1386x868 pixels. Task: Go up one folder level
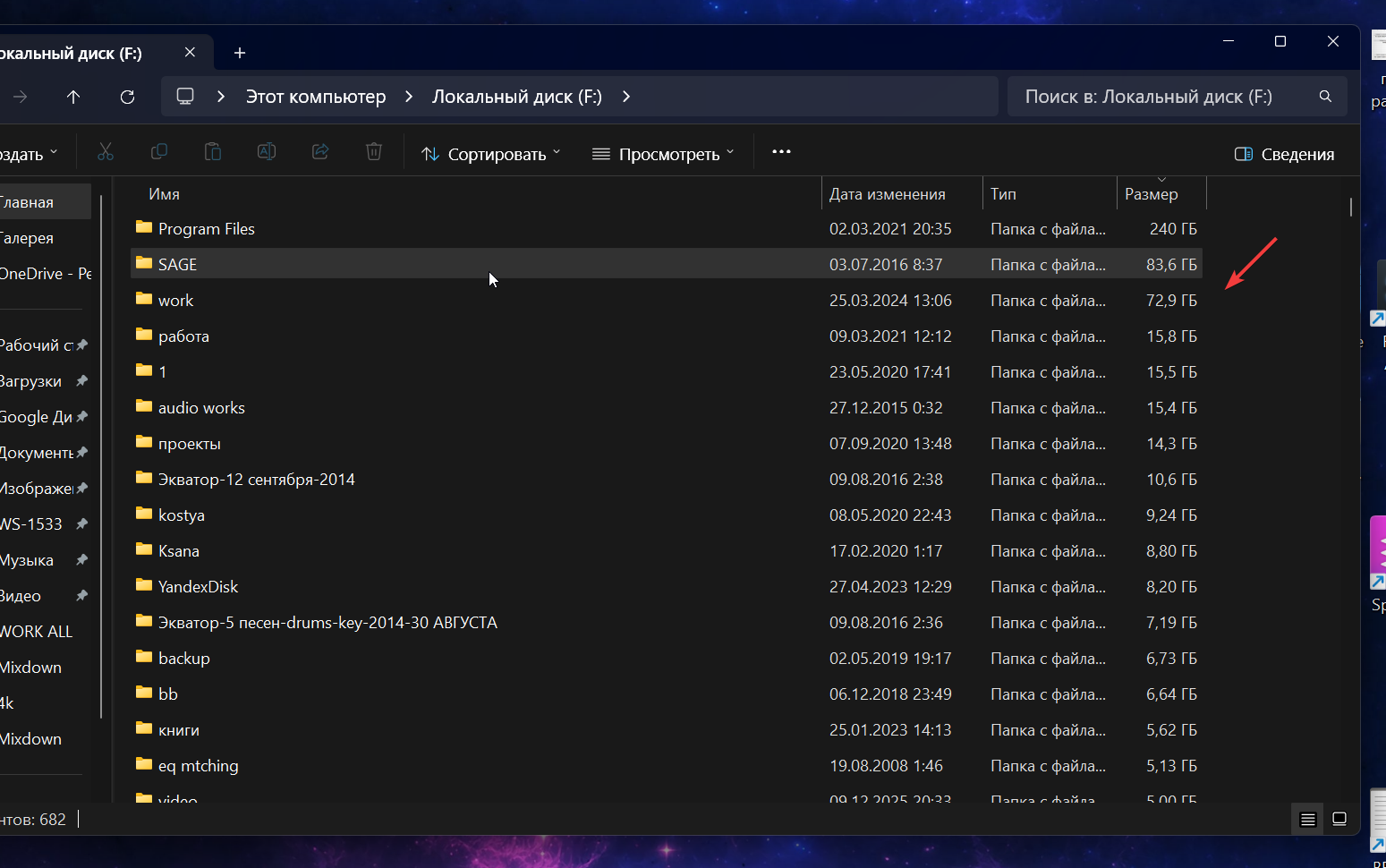pyautogui.click(x=73, y=97)
